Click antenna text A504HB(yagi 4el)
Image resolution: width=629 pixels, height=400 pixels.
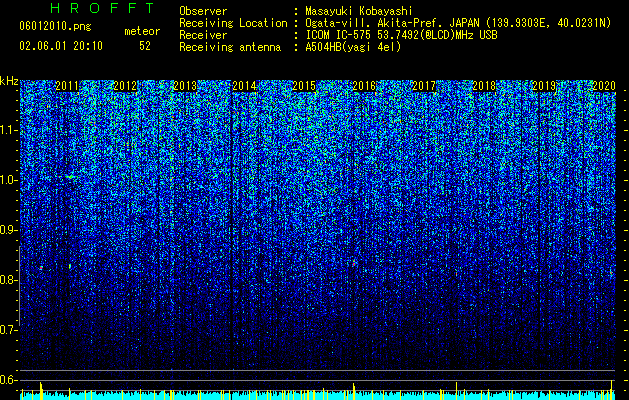(353, 47)
